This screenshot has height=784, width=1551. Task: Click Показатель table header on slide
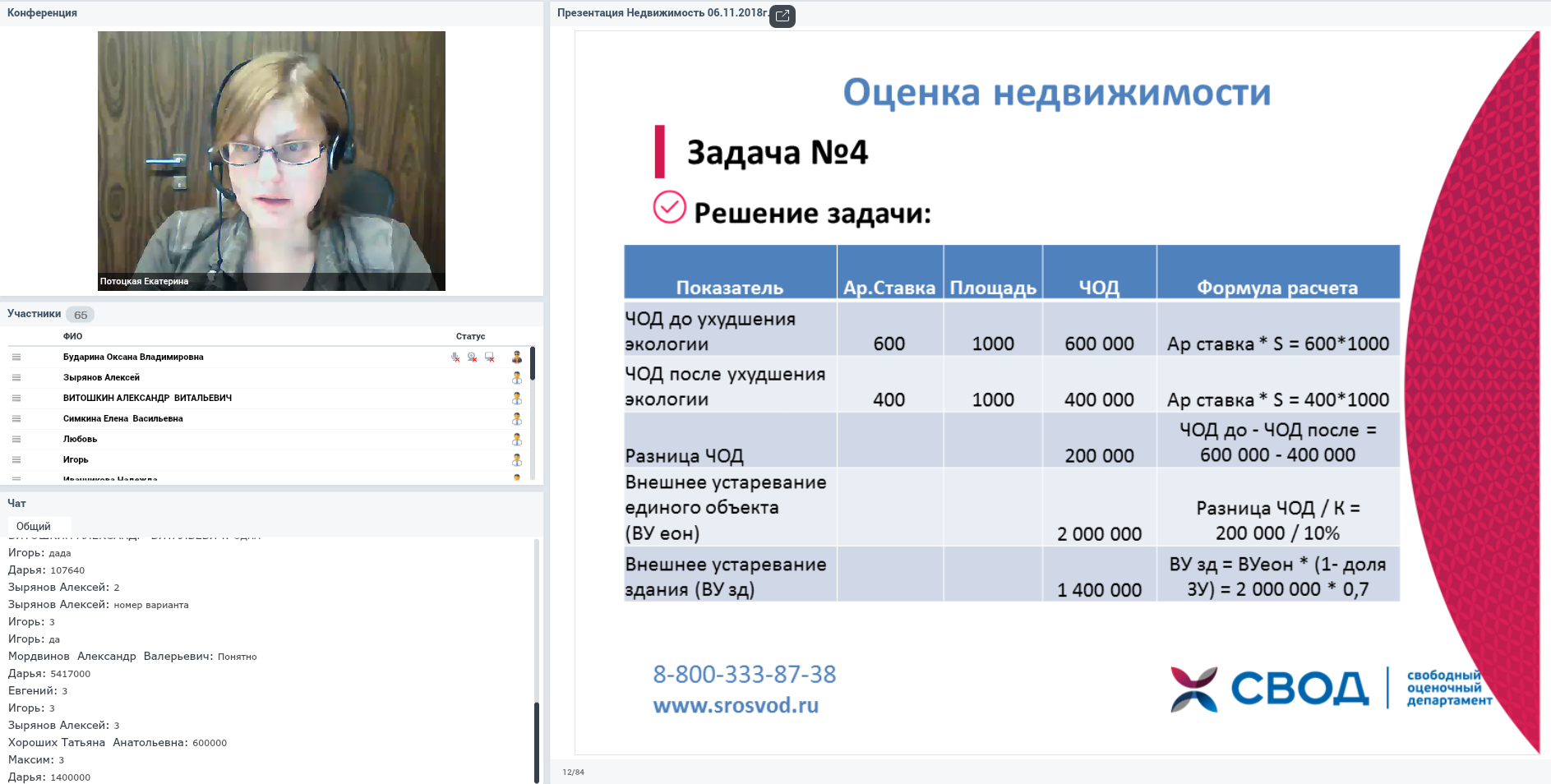coord(730,288)
